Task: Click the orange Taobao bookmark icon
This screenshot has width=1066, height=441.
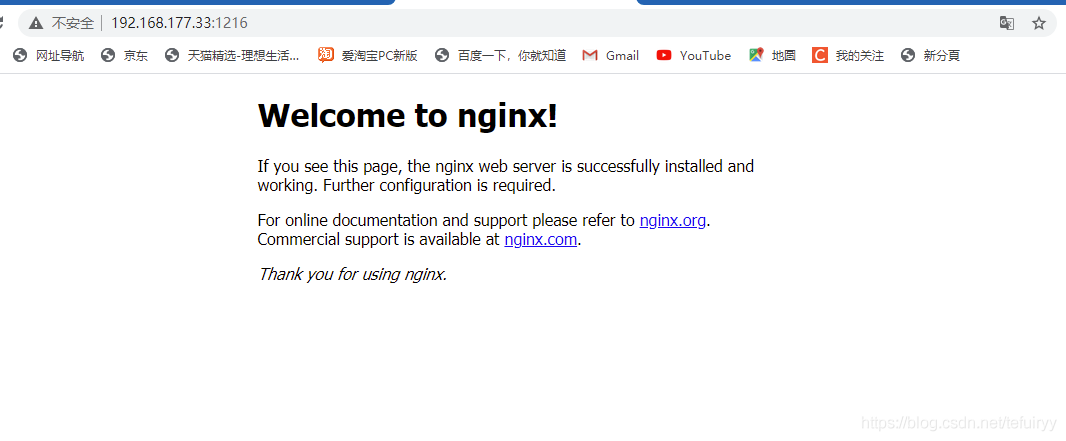Action: (x=326, y=55)
